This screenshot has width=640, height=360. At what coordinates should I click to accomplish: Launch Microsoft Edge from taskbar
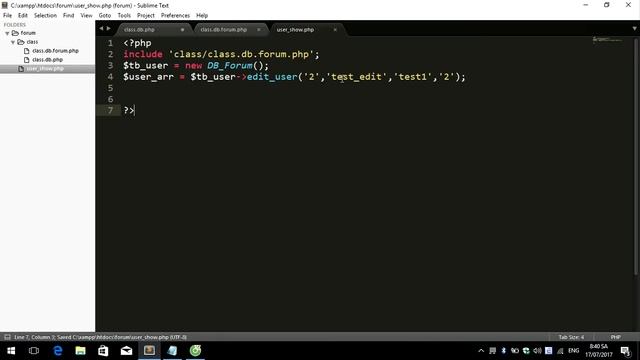(58, 351)
